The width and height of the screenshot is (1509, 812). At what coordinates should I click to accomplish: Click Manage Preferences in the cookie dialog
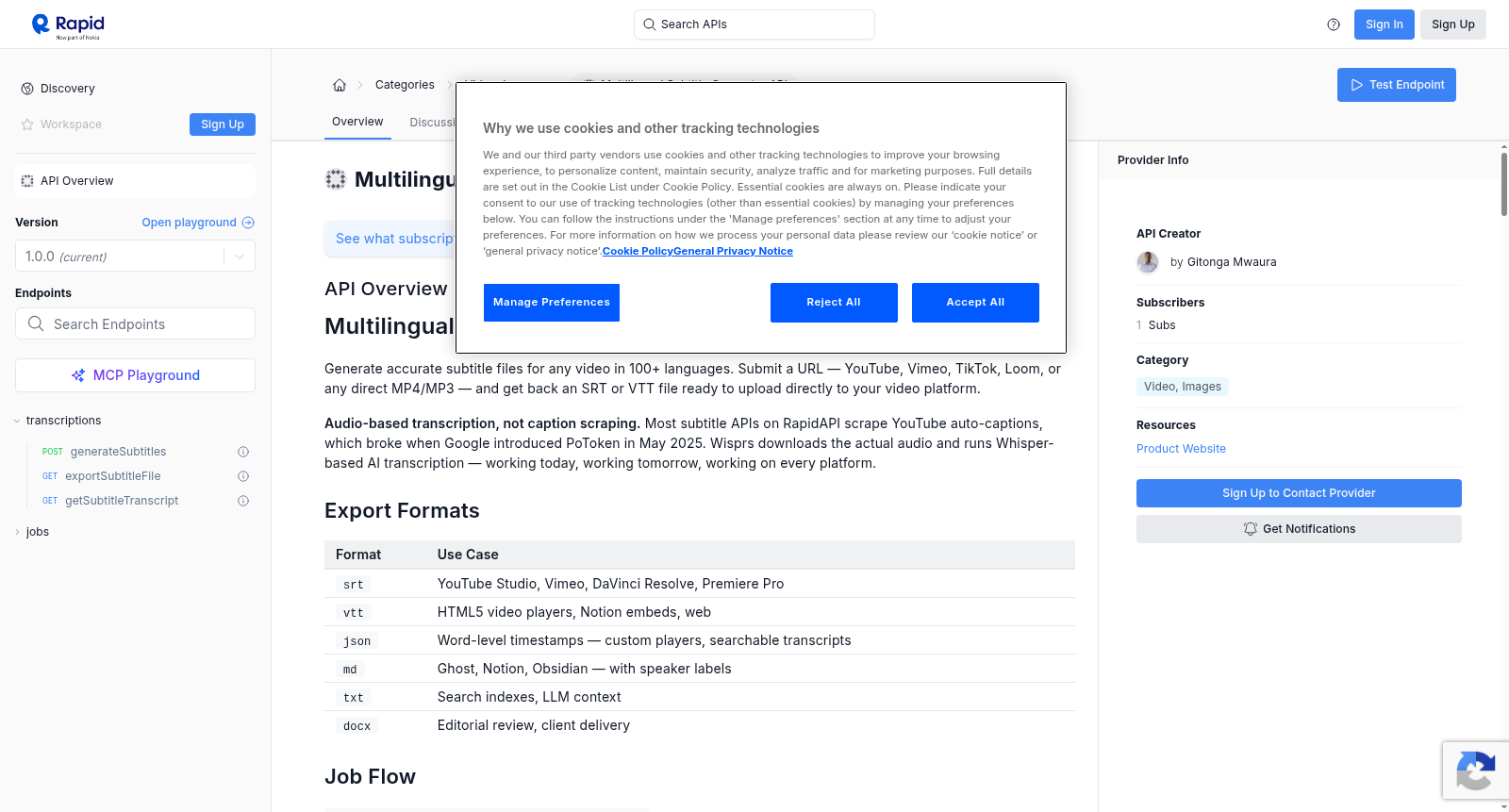(552, 303)
